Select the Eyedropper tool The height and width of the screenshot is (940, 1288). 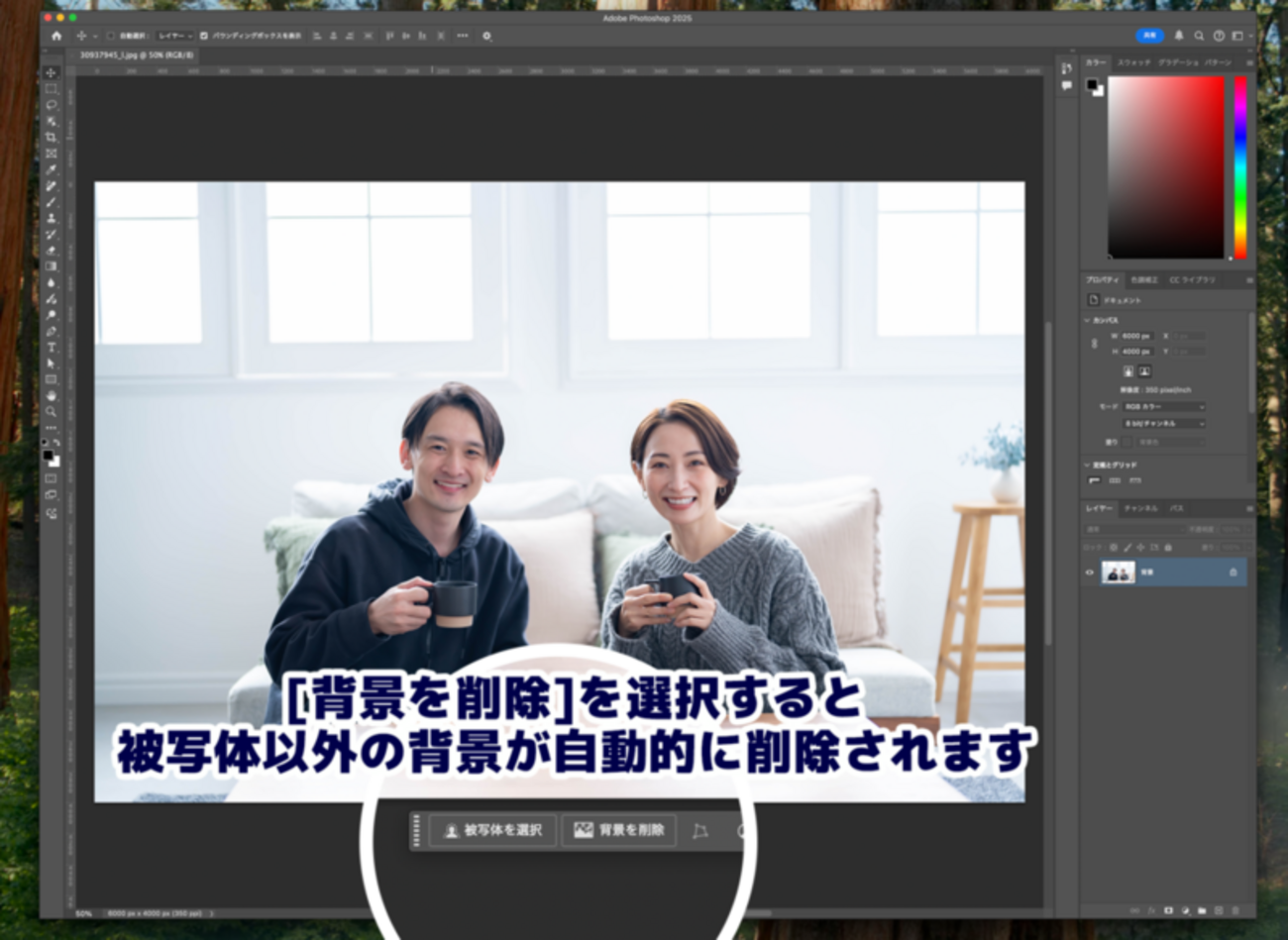click(52, 169)
